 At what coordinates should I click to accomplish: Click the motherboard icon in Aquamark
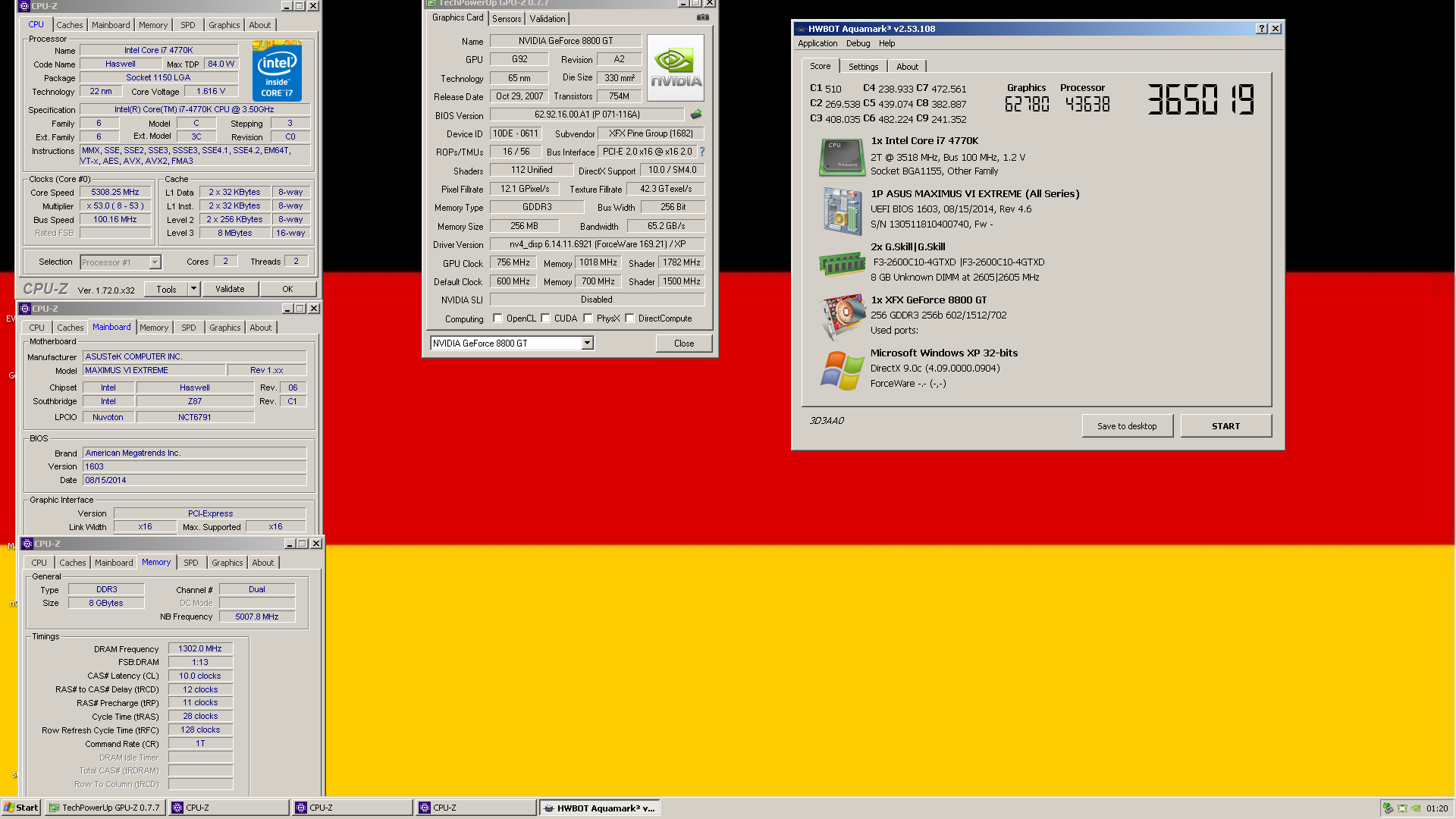(842, 211)
